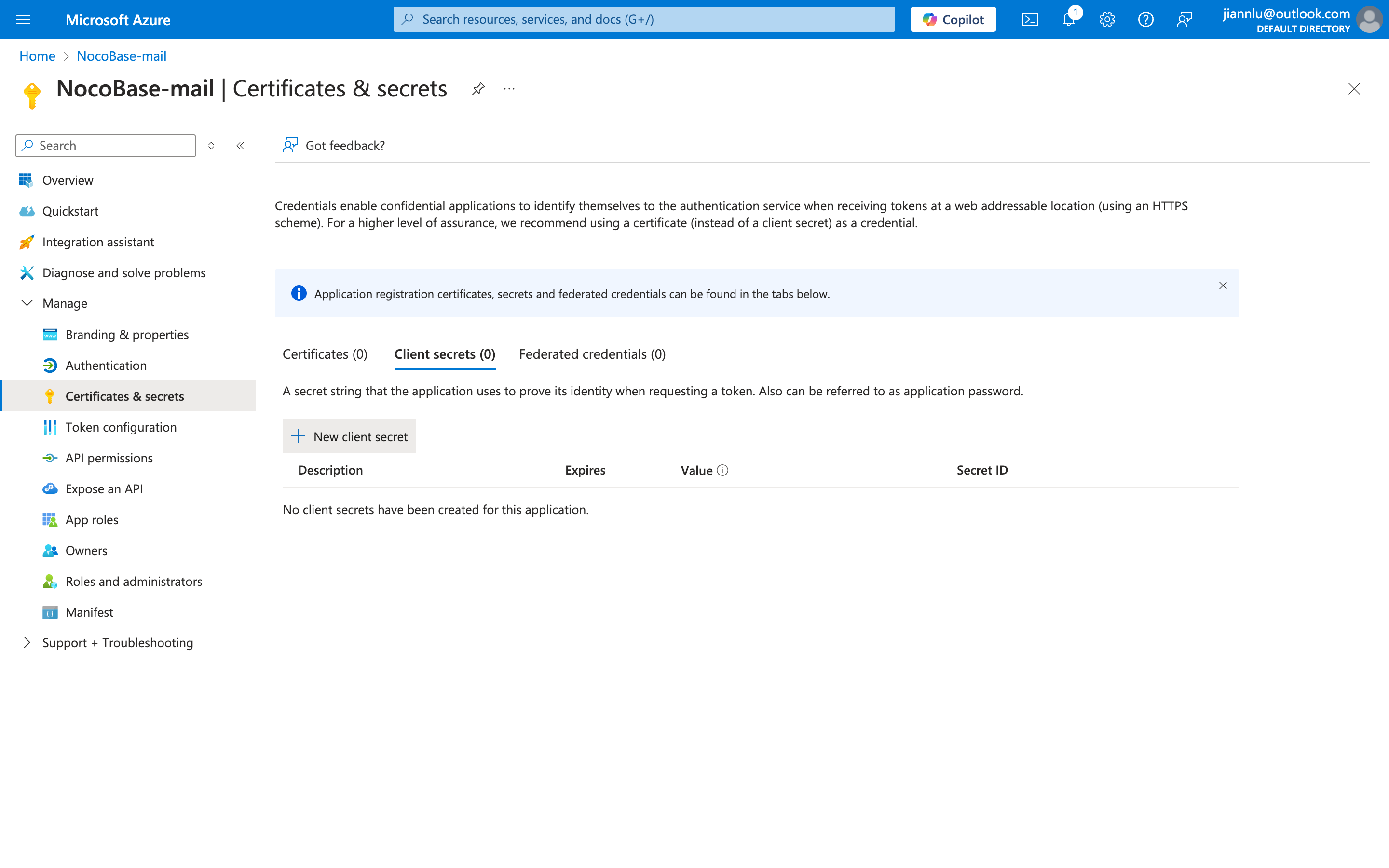Screen dimensions: 1389x868
Task: Click the top bar feedback icon
Action: (1184, 19)
